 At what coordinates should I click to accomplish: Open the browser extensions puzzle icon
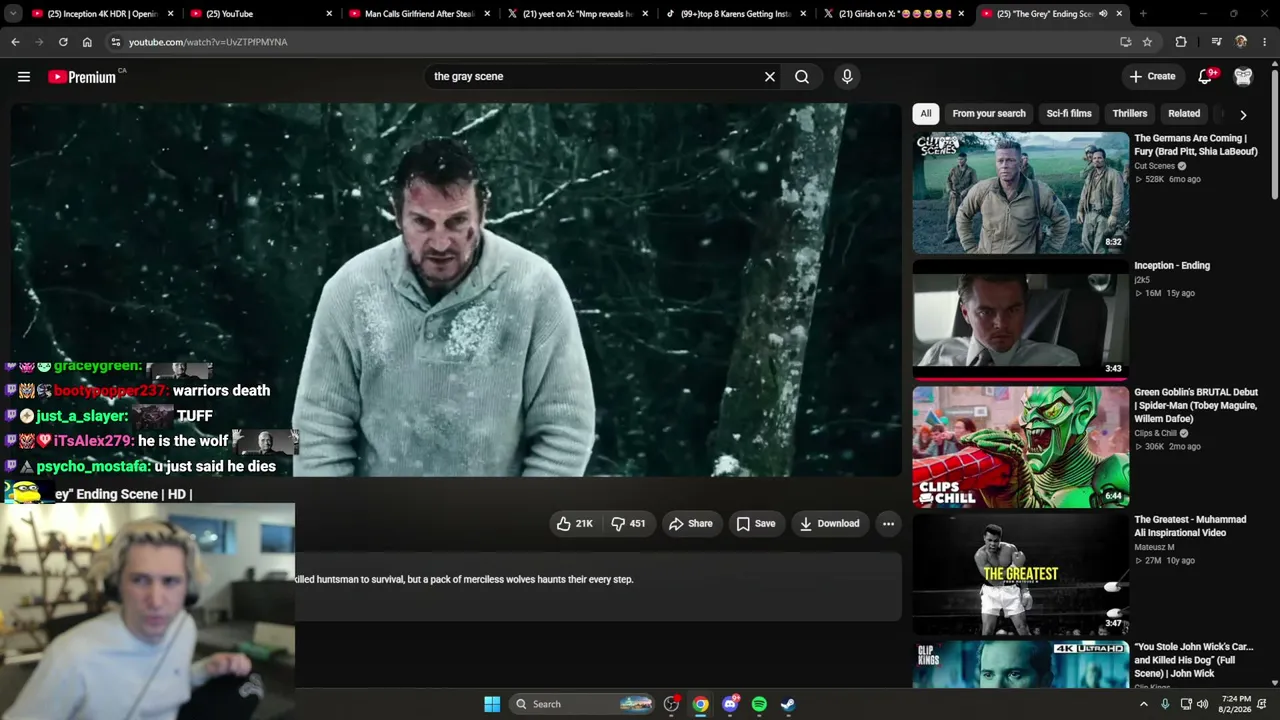(x=1181, y=42)
